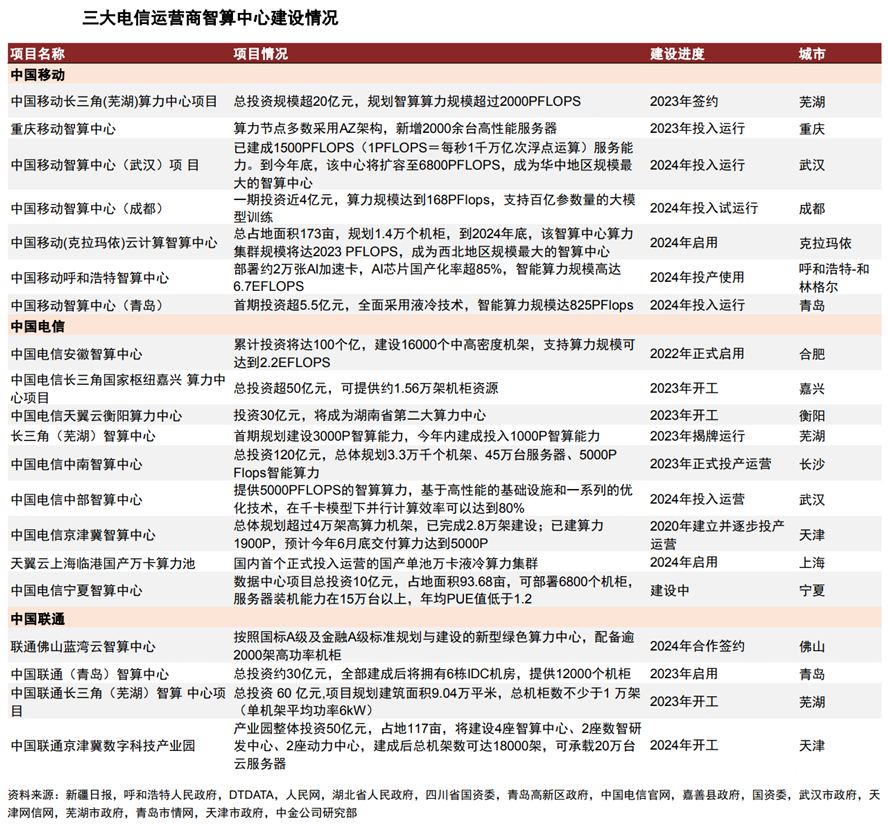
Task: Click the 重庆移动智算中心 project name
Action: pos(63,129)
